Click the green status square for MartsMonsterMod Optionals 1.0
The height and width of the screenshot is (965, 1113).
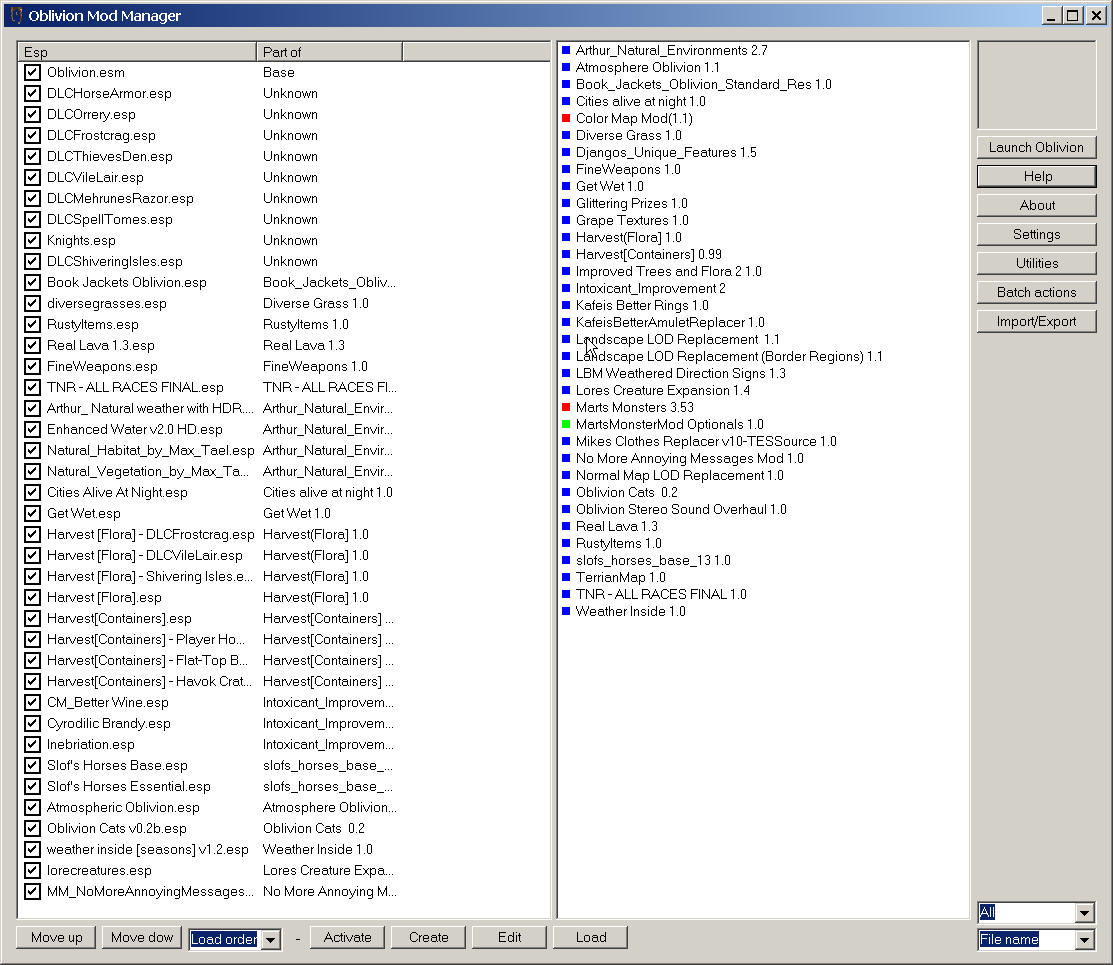click(x=566, y=424)
